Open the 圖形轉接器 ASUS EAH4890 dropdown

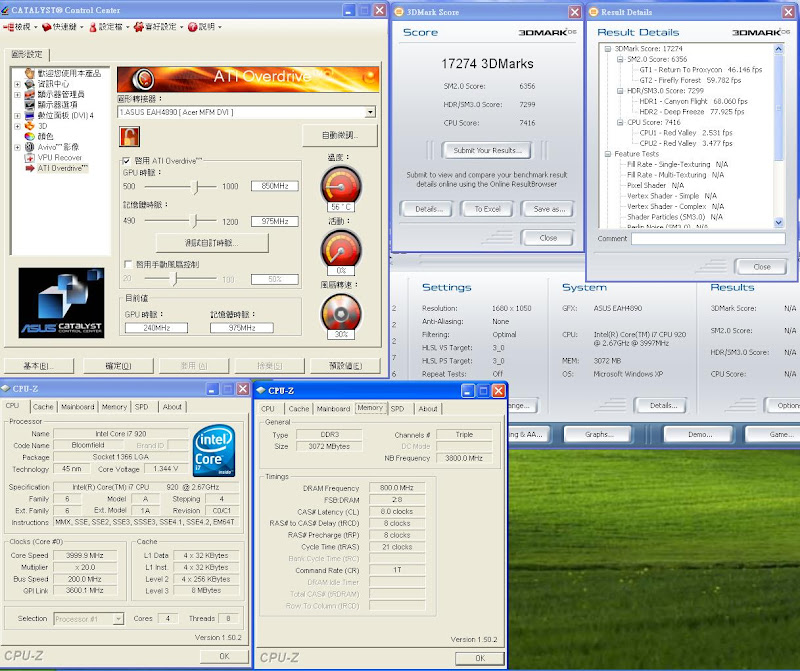point(370,112)
